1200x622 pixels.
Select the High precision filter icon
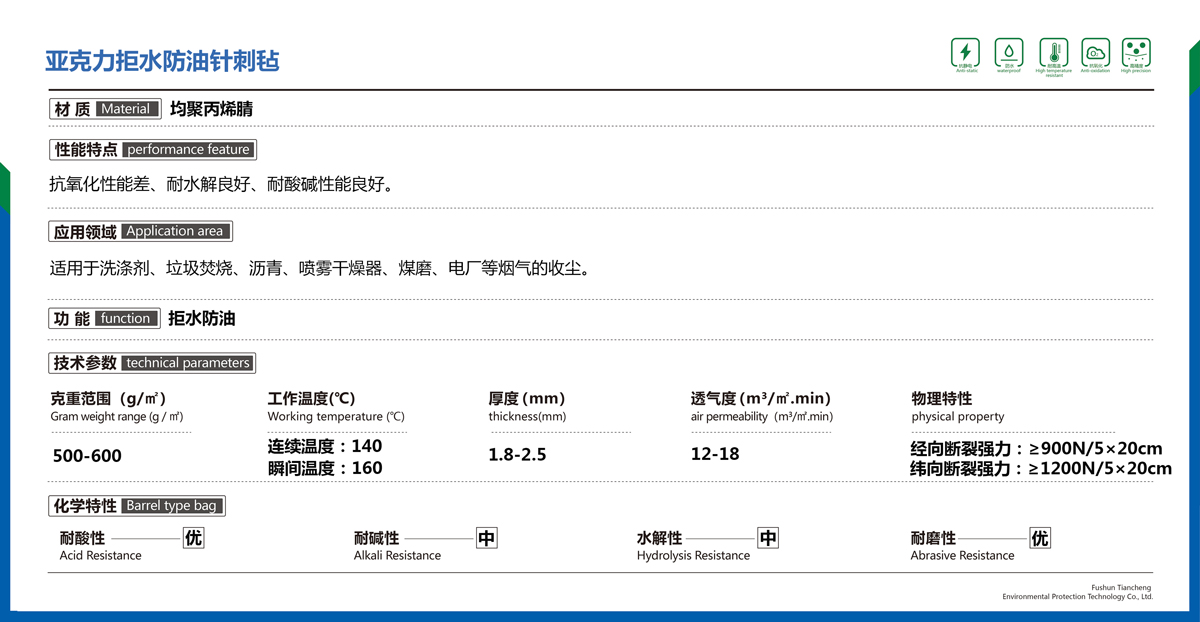tap(1136, 52)
